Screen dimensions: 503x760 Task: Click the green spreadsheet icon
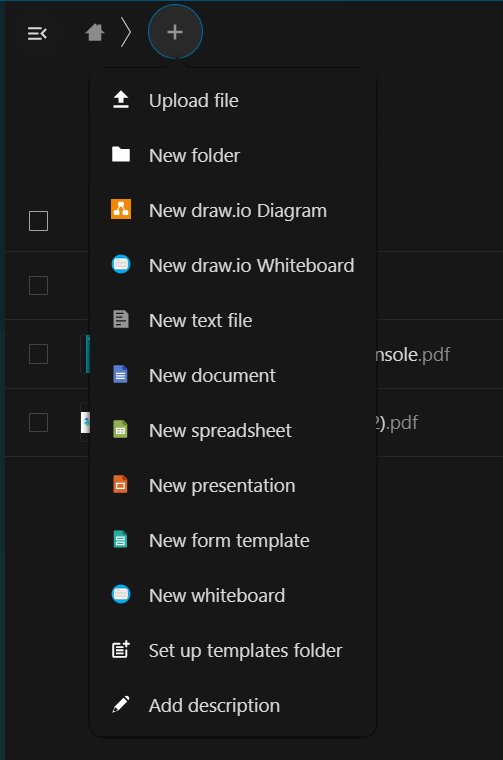tap(120, 429)
